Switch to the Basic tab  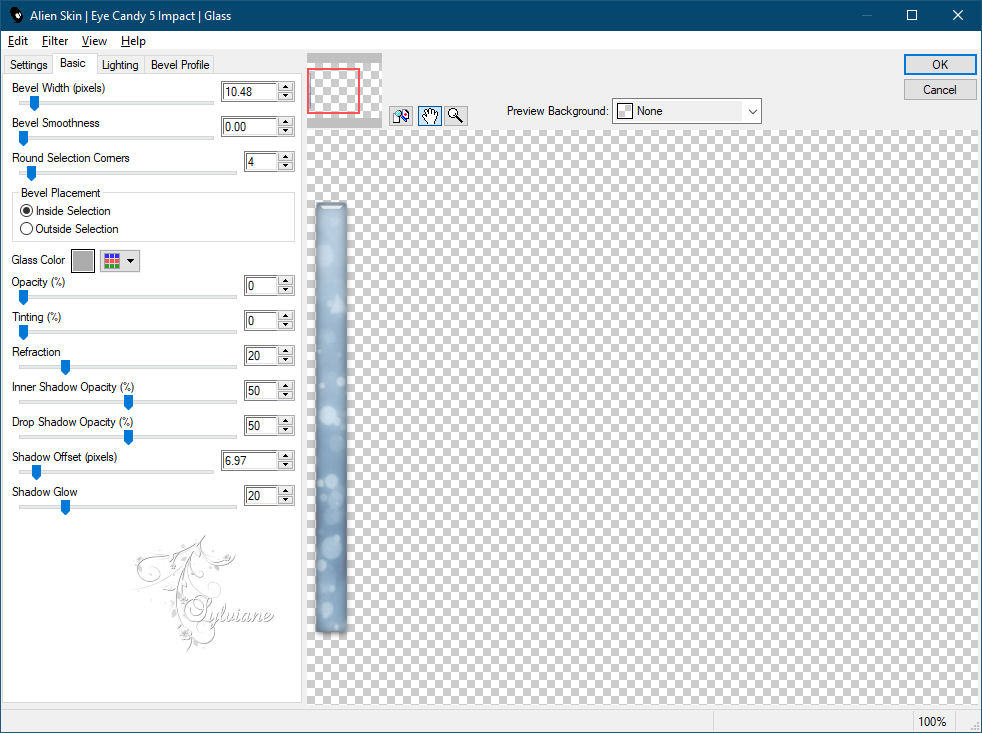[x=73, y=63]
